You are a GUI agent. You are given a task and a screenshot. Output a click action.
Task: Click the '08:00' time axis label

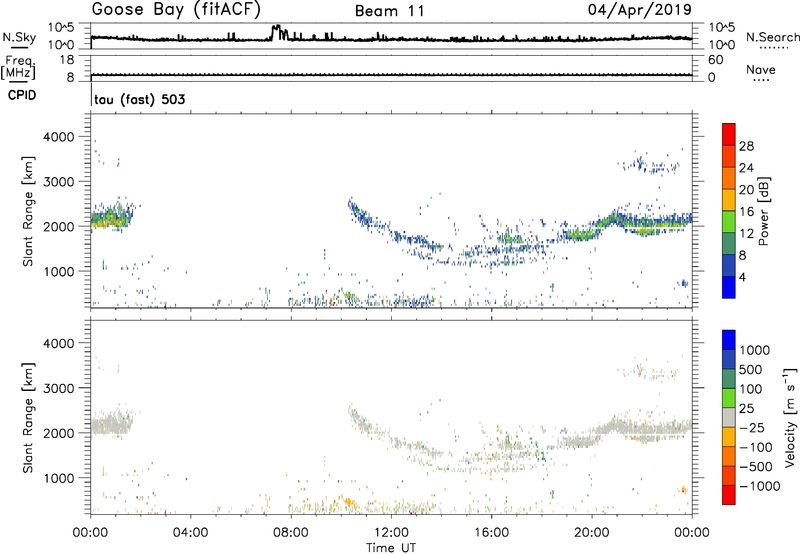291,533
